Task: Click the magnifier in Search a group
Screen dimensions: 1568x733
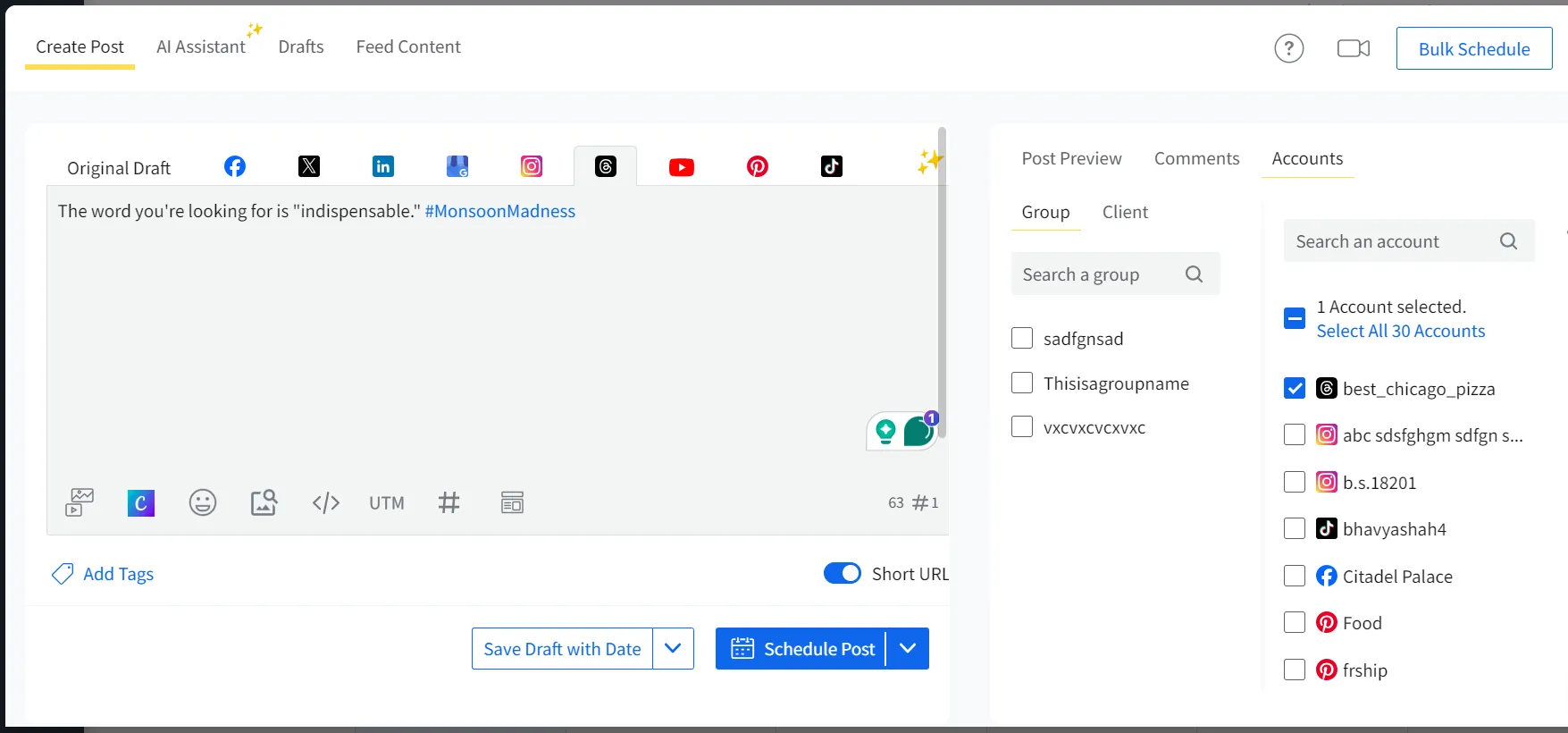Action: [1194, 274]
